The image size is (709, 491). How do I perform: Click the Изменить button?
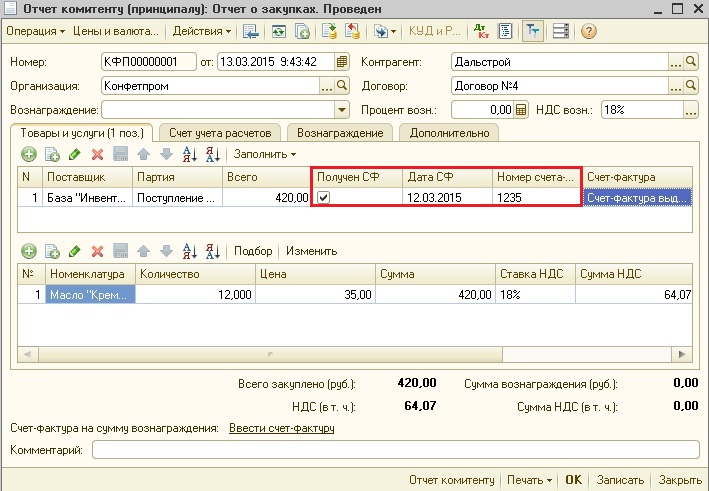(x=312, y=251)
